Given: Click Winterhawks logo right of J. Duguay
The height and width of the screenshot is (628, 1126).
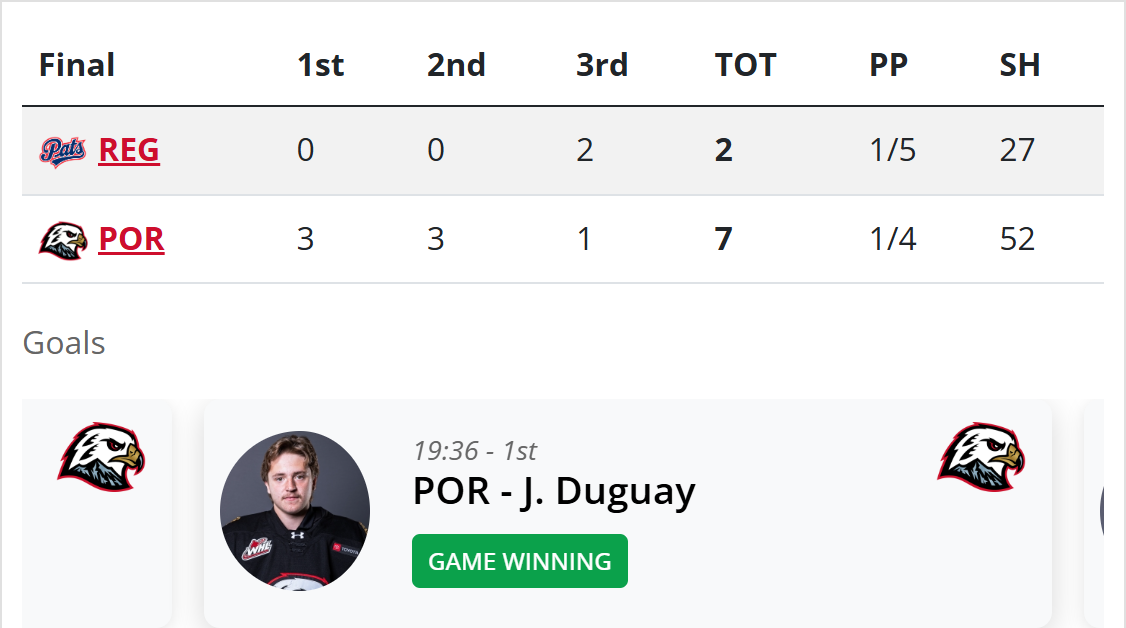Looking at the screenshot, I should (x=981, y=457).
